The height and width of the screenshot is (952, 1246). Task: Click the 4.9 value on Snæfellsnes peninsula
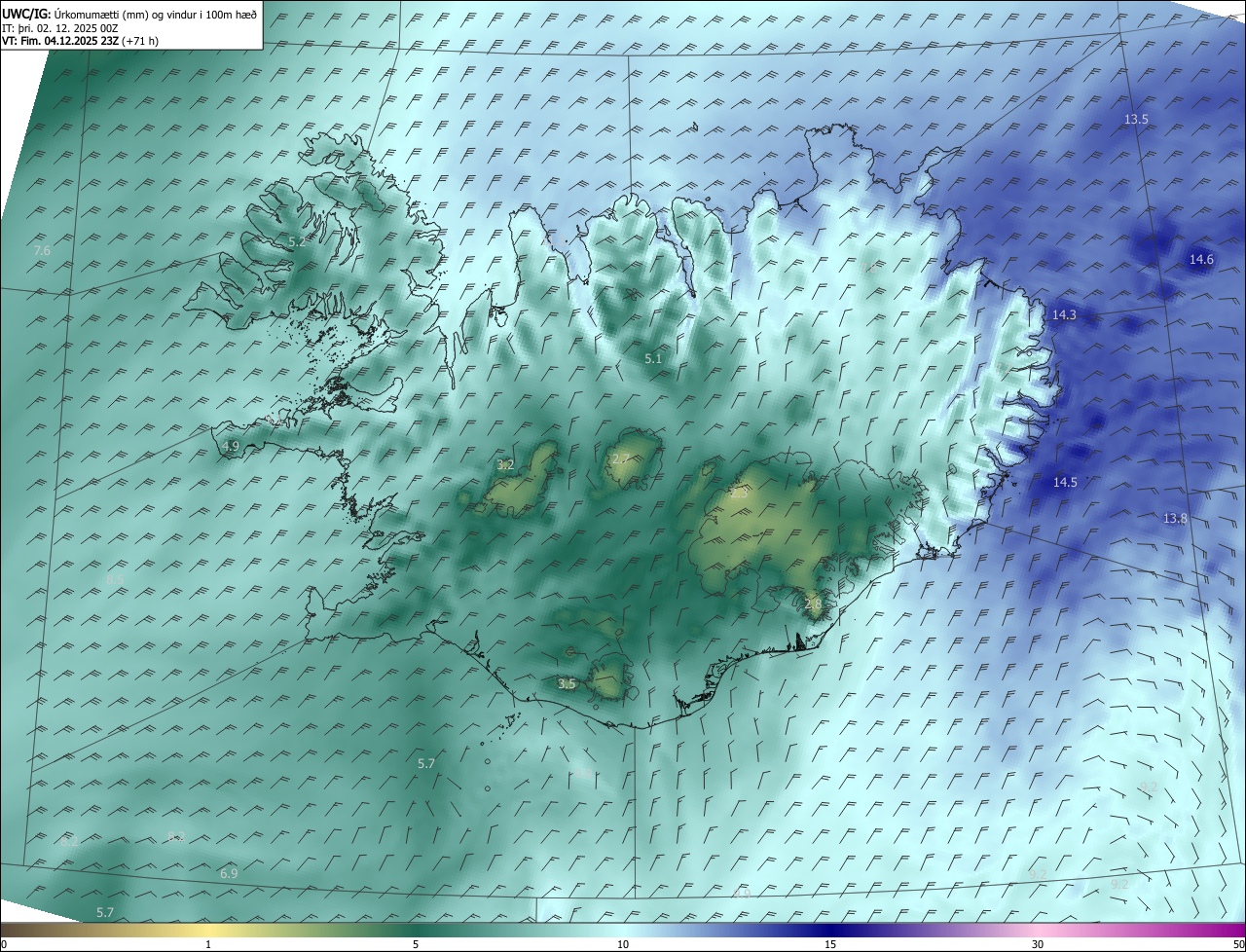(231, 447)
